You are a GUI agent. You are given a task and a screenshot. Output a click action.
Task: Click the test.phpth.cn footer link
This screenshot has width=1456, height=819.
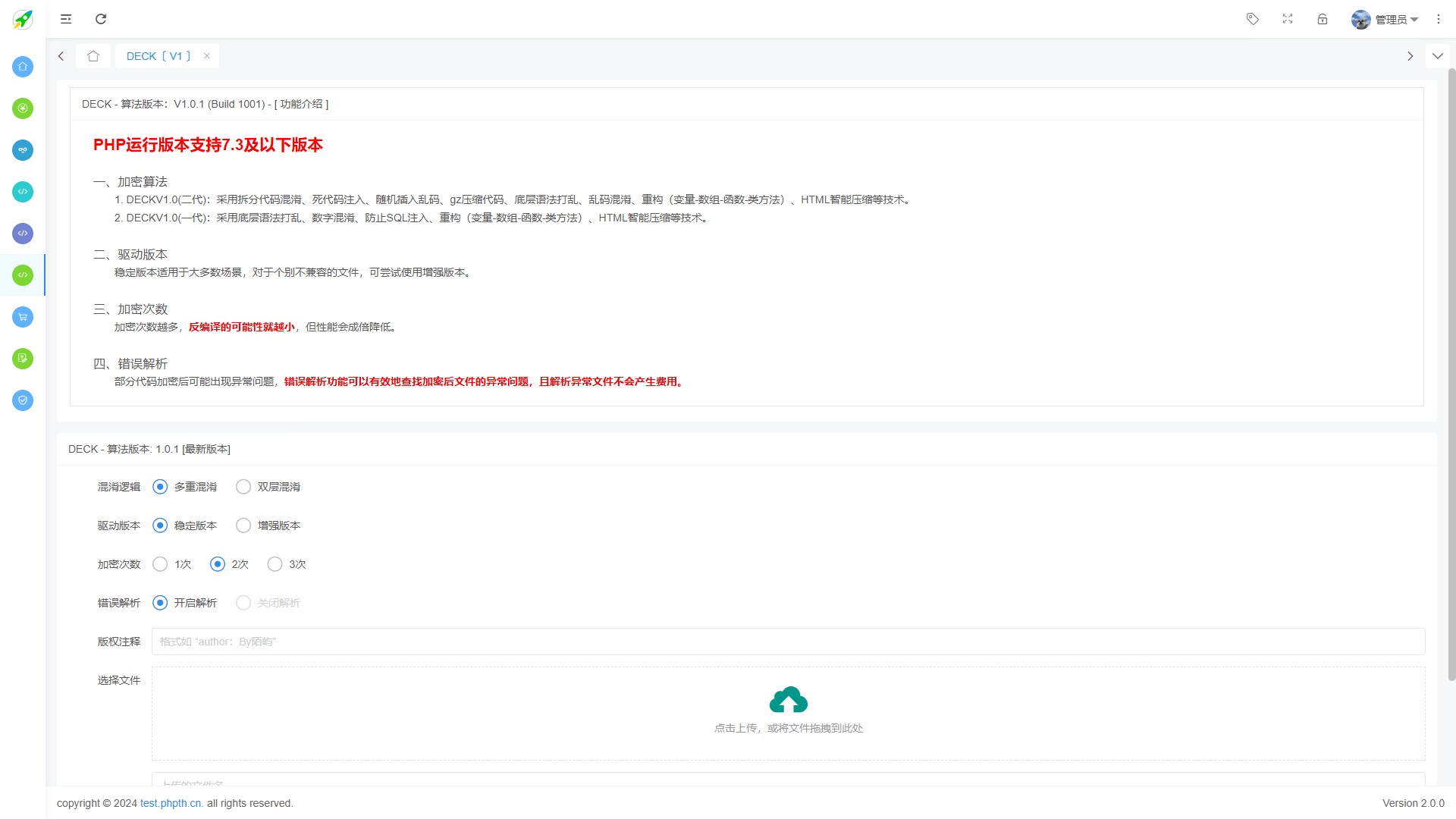171,803
